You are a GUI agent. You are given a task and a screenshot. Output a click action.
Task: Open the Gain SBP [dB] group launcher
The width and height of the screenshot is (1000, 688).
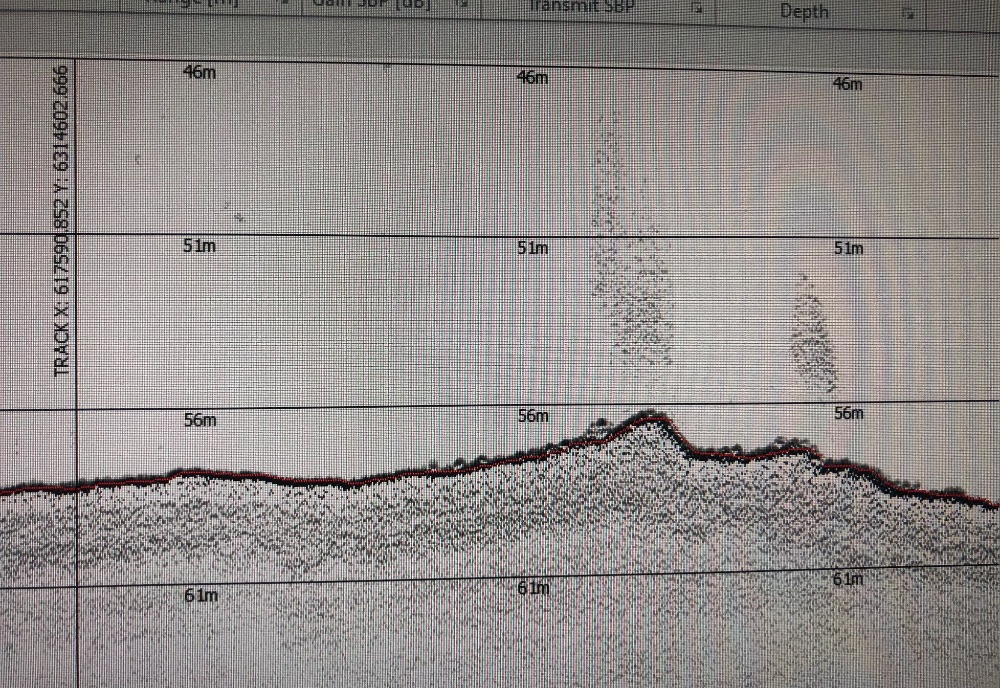pos(463,5)
